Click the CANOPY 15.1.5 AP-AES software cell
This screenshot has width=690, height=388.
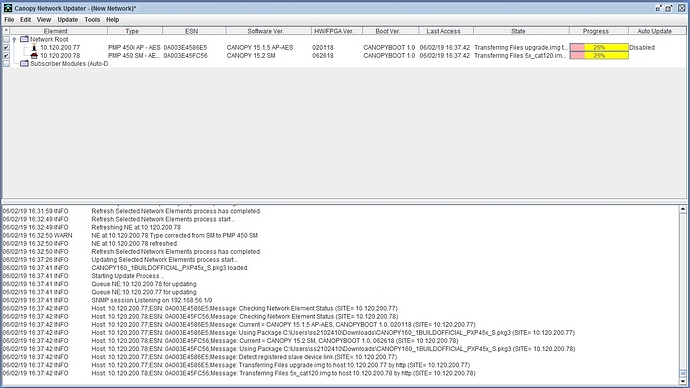[x=260, y=47]
